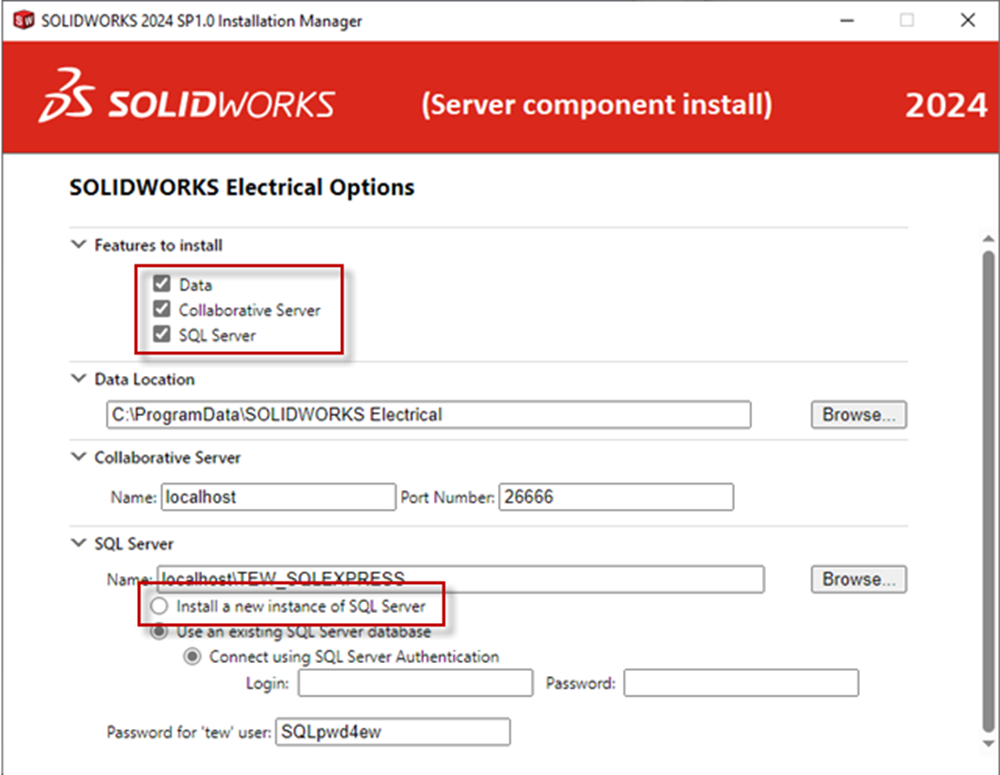Click the Port Number field

point(615,496)
